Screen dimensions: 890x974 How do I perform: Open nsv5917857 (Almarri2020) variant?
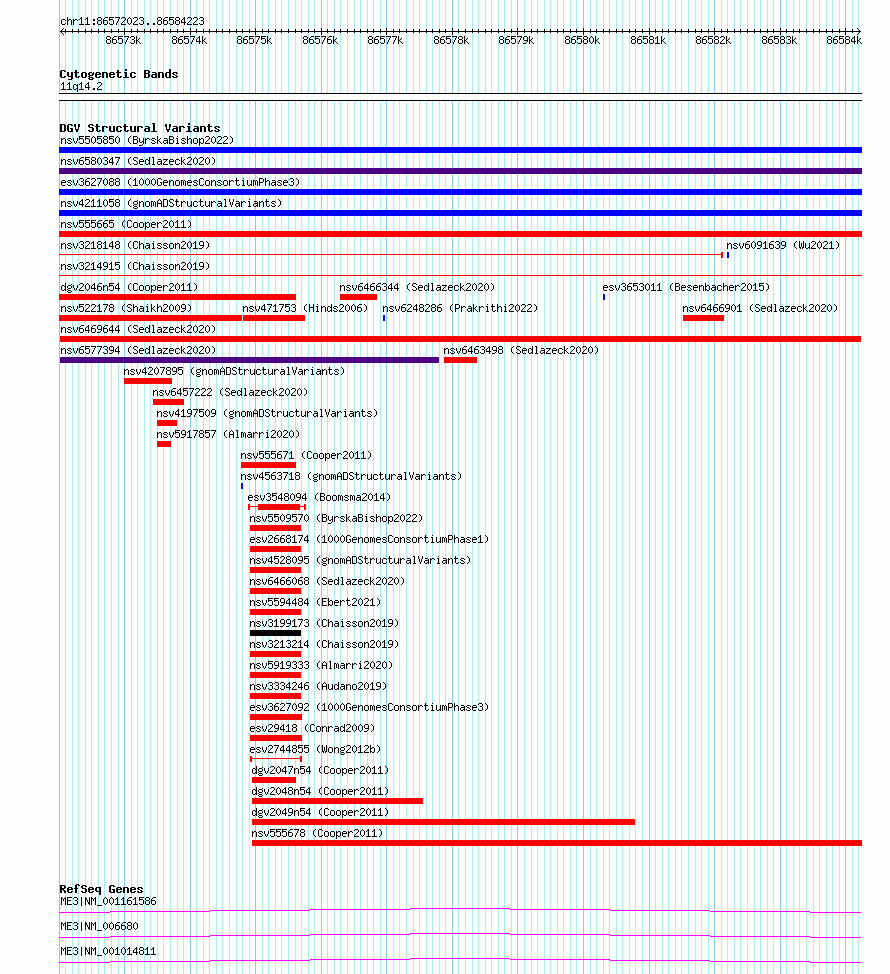[x=228, y=435]
